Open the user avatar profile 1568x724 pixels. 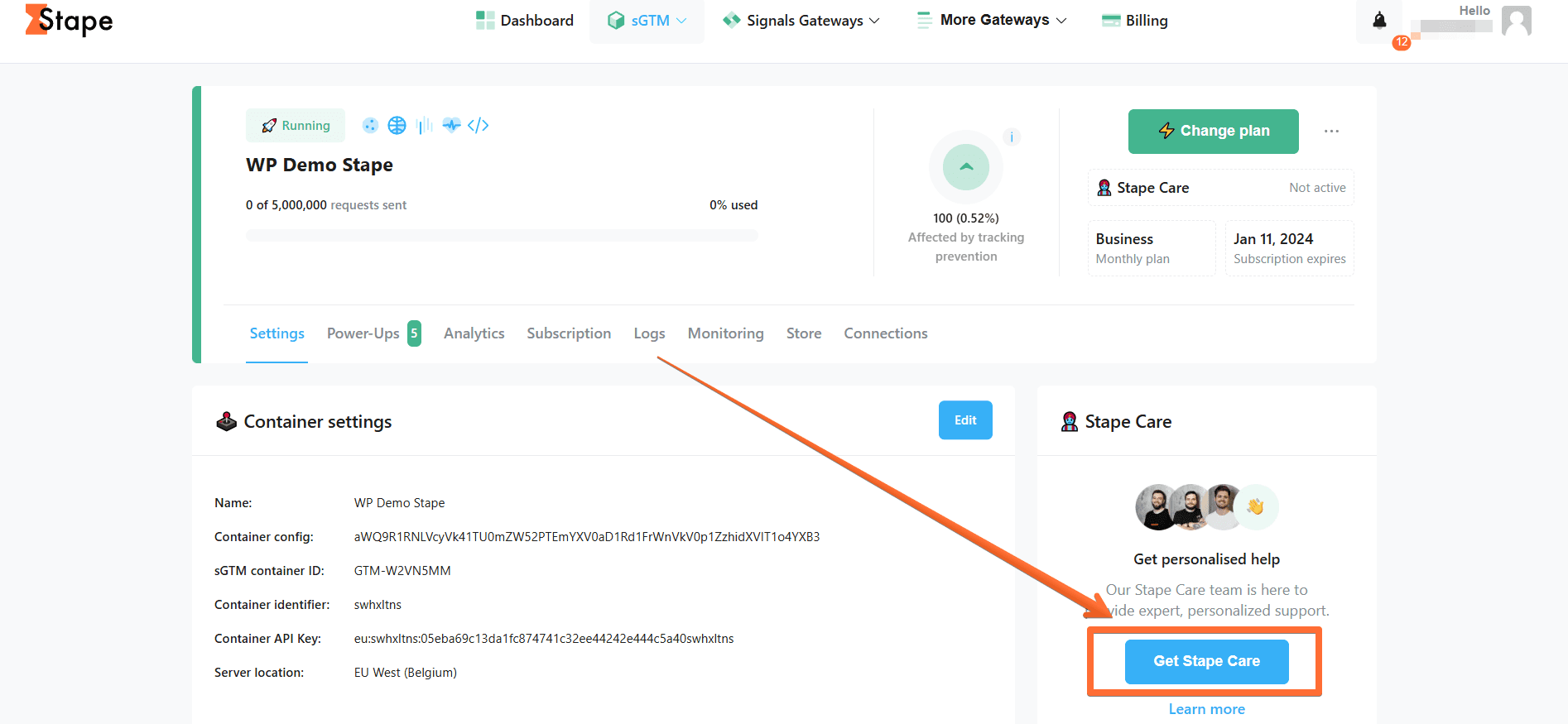click(1517, 21)
